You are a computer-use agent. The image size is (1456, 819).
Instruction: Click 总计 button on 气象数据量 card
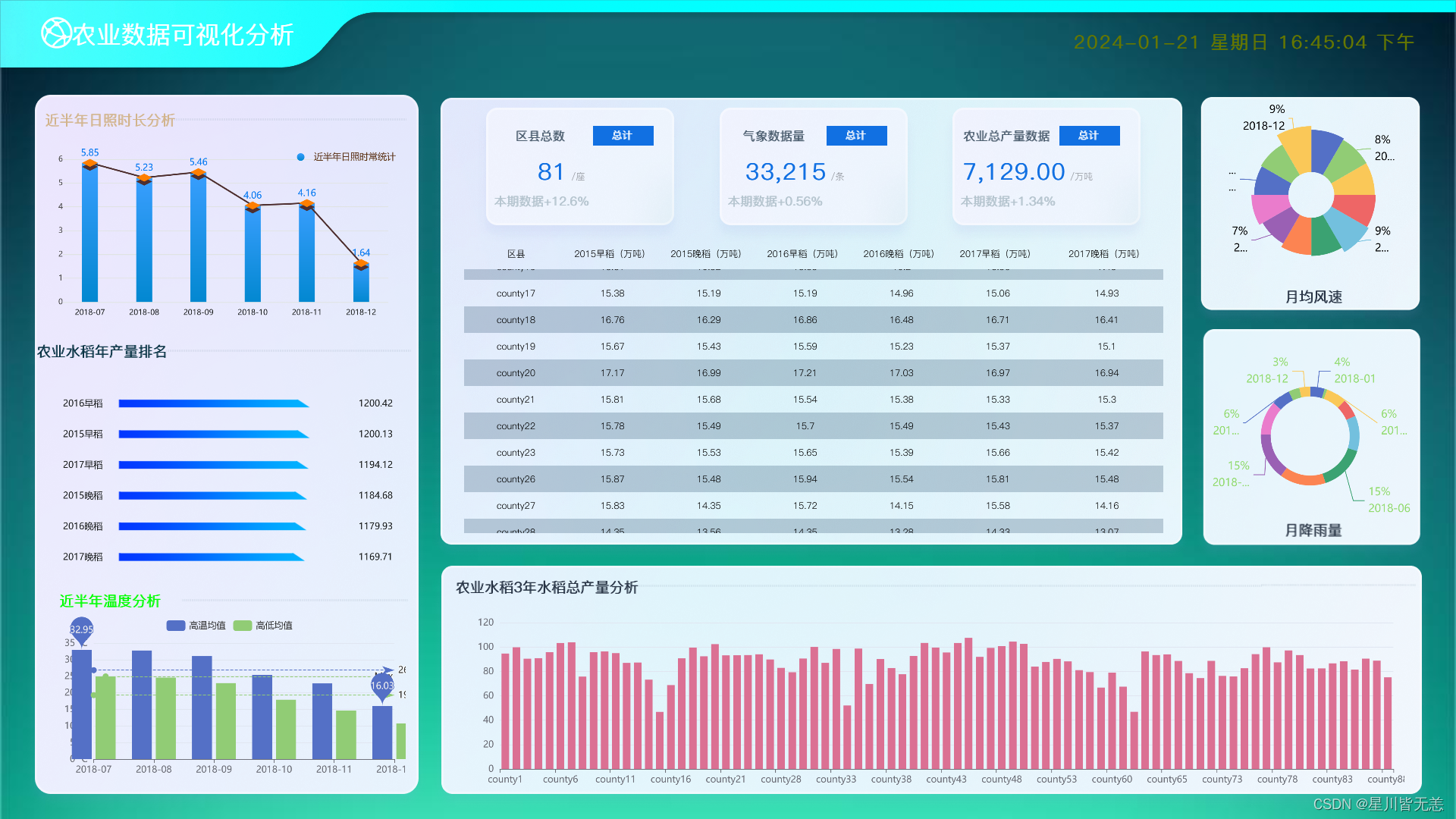856,136
